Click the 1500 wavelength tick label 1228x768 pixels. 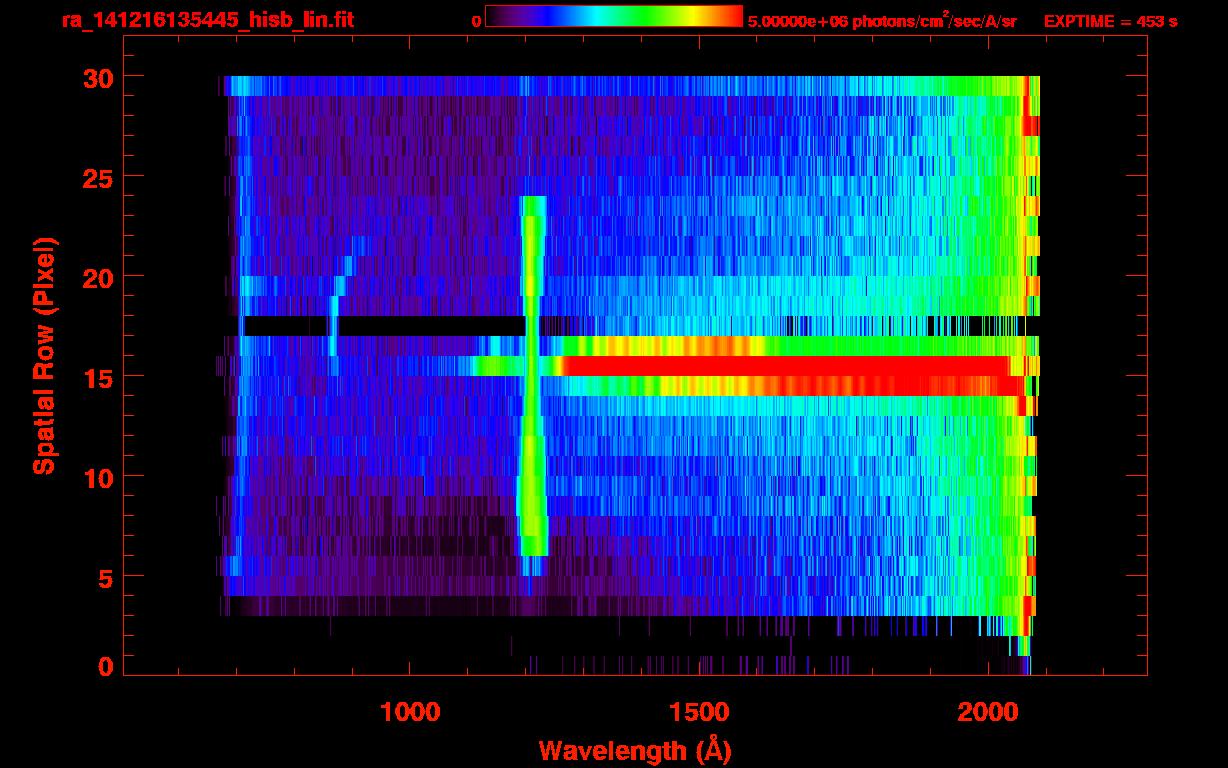pos(699,712)
